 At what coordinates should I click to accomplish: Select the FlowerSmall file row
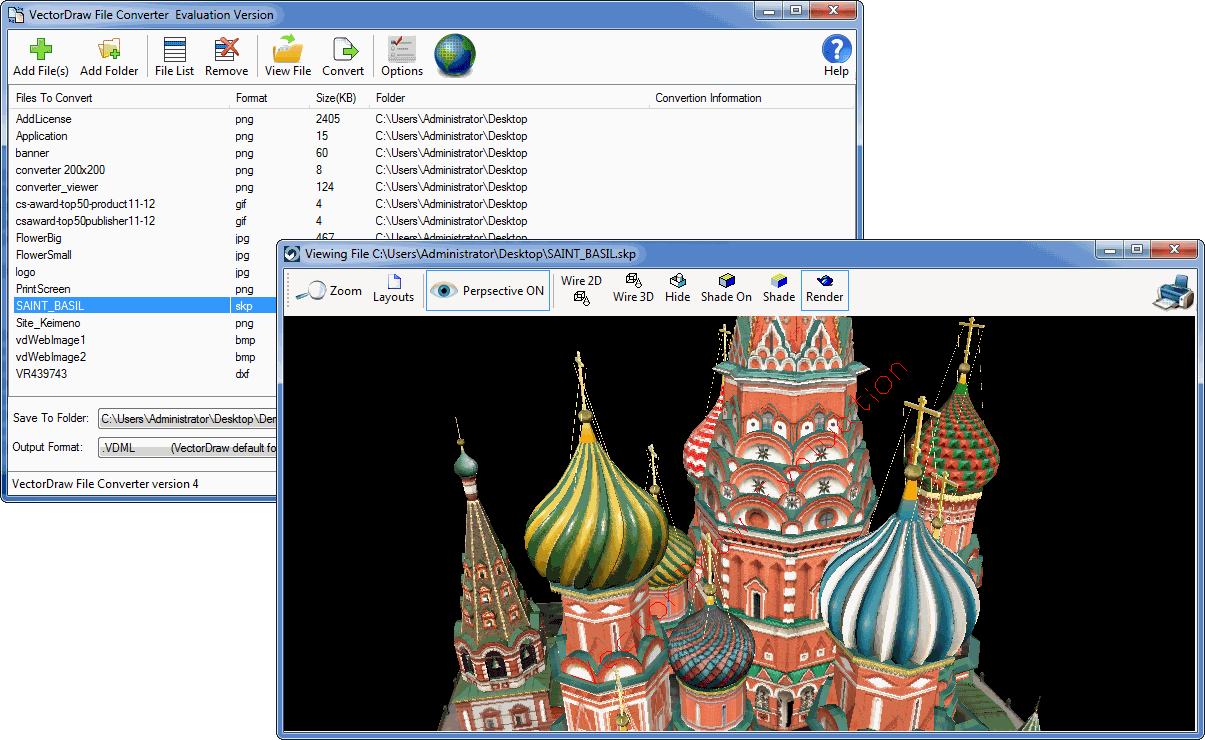pos(145,255)
